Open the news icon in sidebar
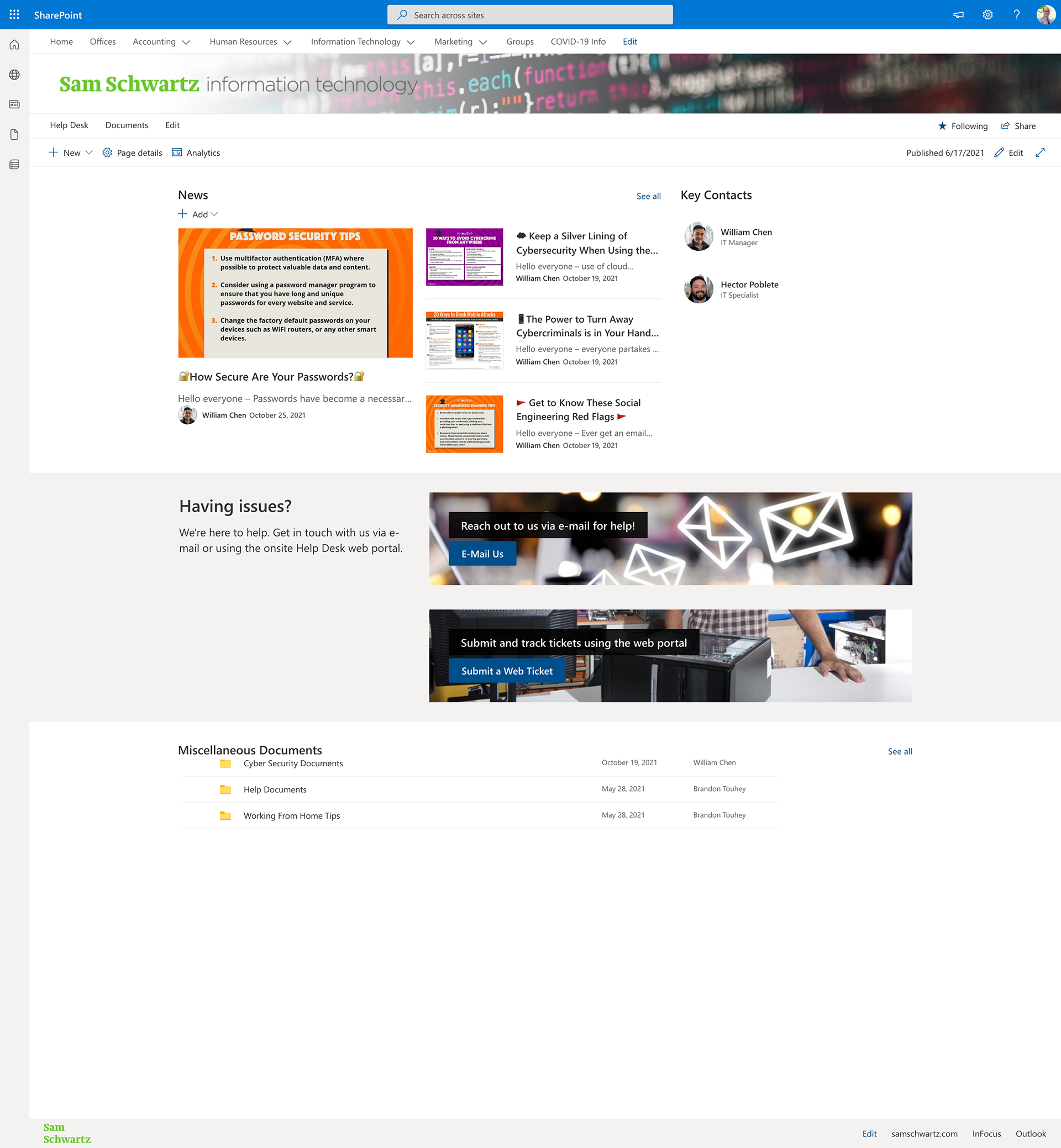The image size is (1061, 1148). [14, 104]
